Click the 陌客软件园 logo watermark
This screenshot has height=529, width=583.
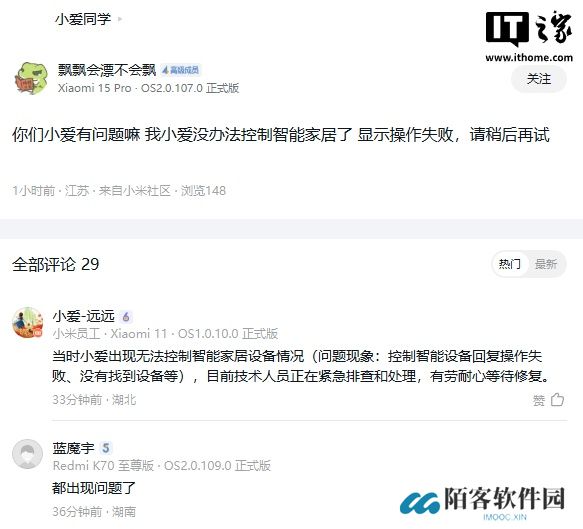tap(482, 502)
